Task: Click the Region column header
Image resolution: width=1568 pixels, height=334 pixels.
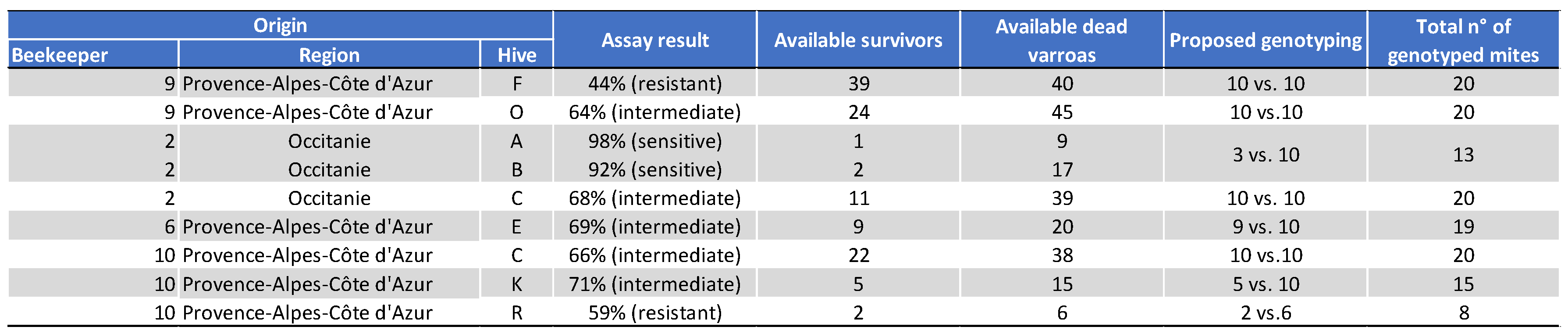Action: pyautogui.click(x=329, y=55)
